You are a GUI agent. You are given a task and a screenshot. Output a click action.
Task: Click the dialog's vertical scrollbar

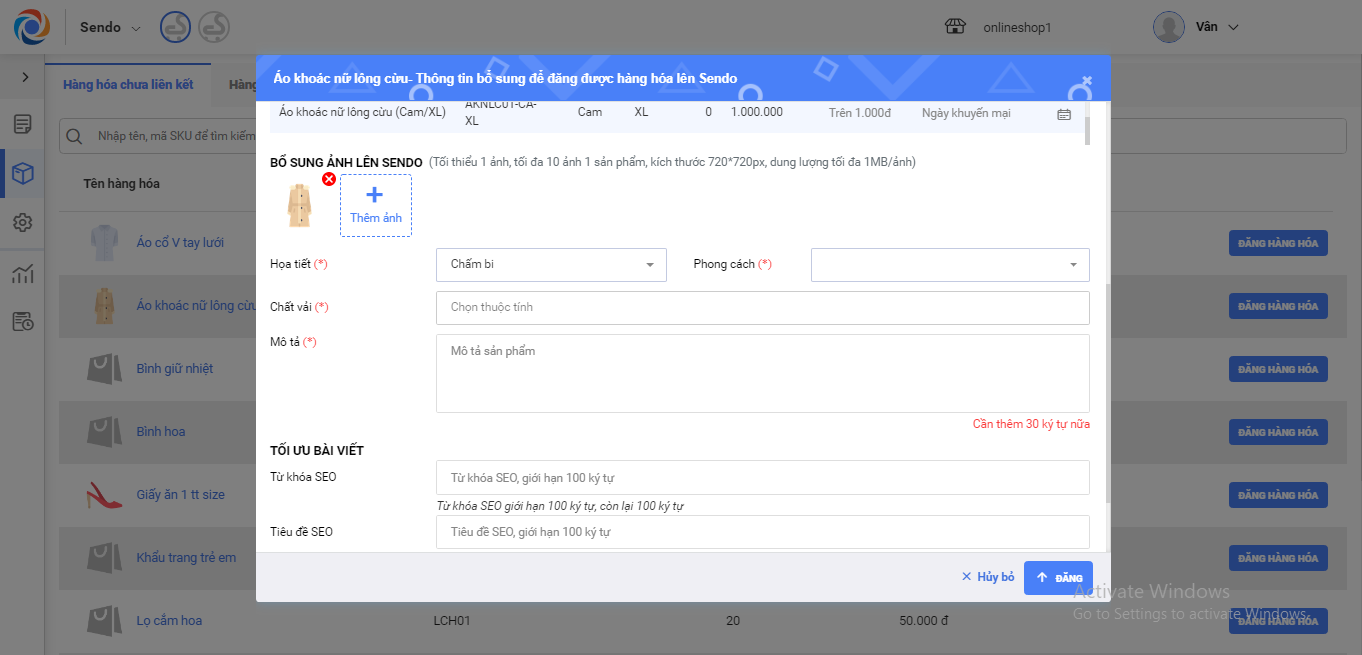click(x=1106, y=392)
